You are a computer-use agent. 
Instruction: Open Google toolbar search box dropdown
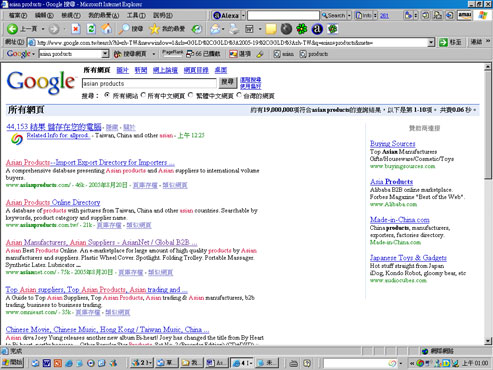(105, 54)
